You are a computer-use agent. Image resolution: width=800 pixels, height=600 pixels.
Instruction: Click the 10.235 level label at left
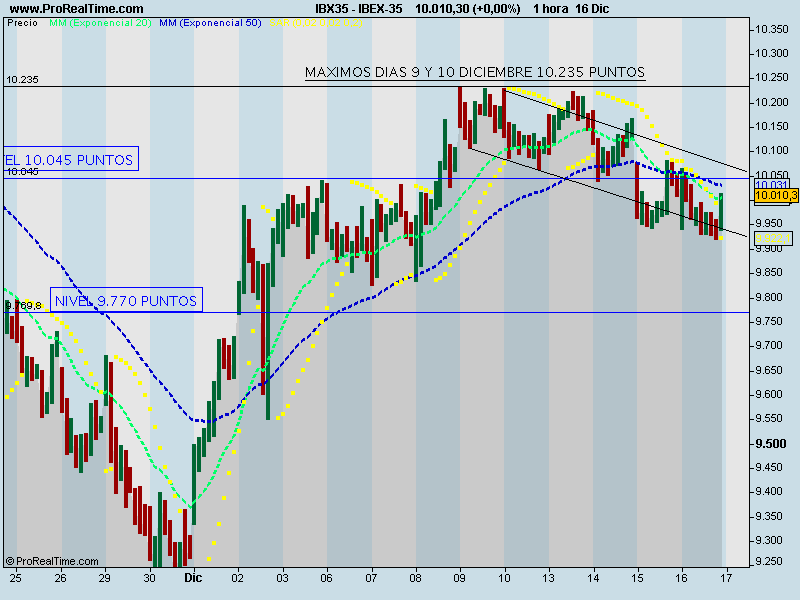(x=22, y=80)
